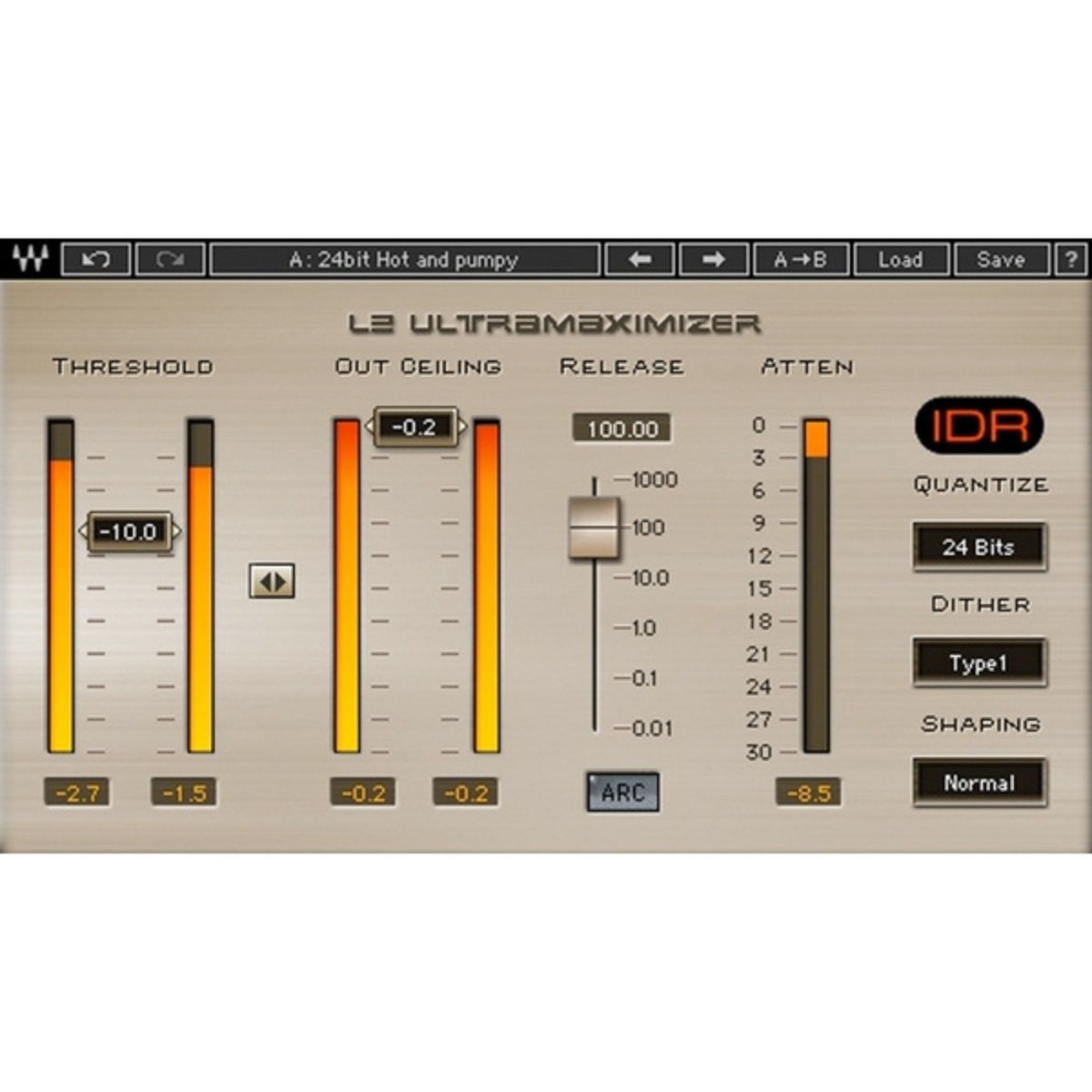The image size is (1092, 1092).
Task: Open the Dither selector showing Type1
Action: (x=978, y=663)
